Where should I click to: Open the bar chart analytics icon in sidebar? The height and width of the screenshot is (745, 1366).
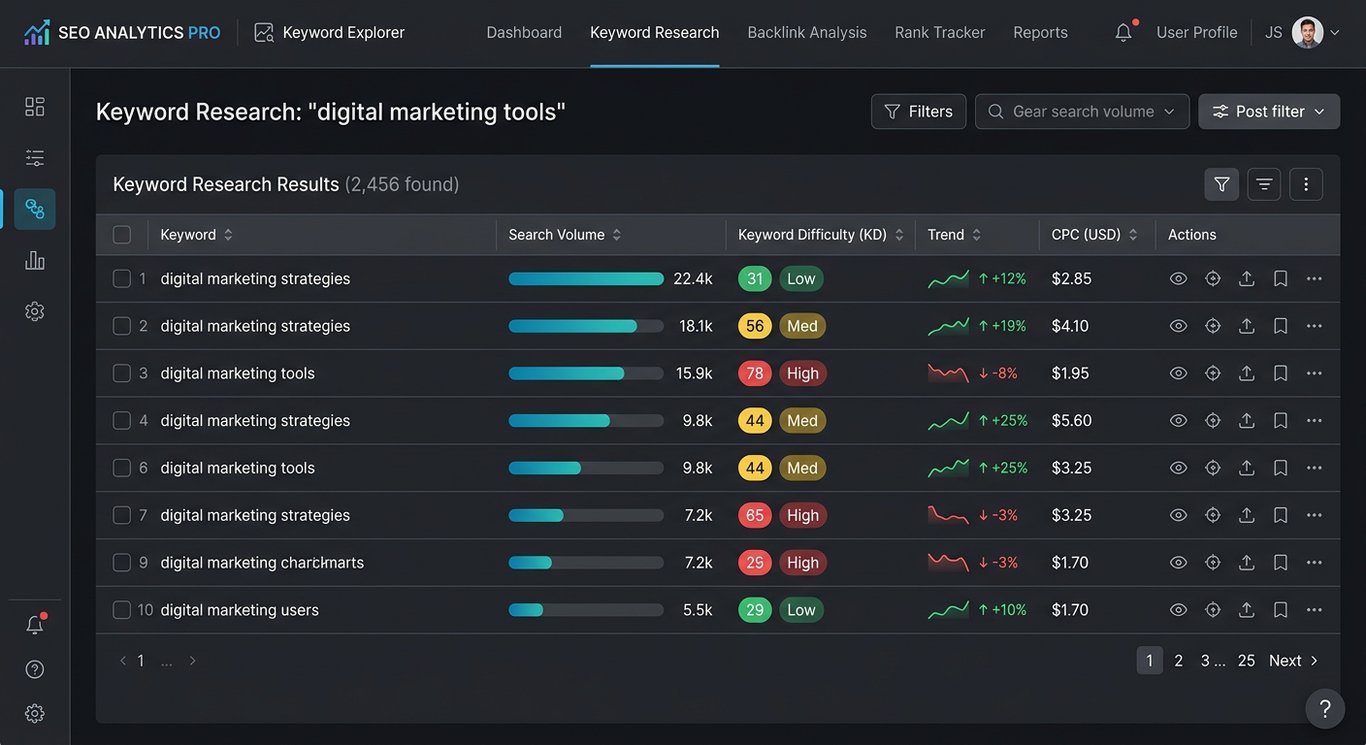[34, 259]
